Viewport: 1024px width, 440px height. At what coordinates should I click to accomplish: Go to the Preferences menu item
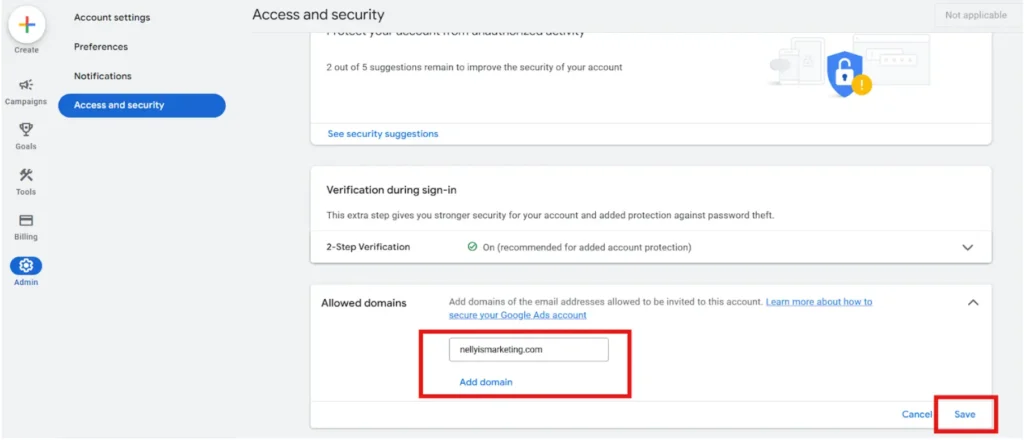point(101,47)
